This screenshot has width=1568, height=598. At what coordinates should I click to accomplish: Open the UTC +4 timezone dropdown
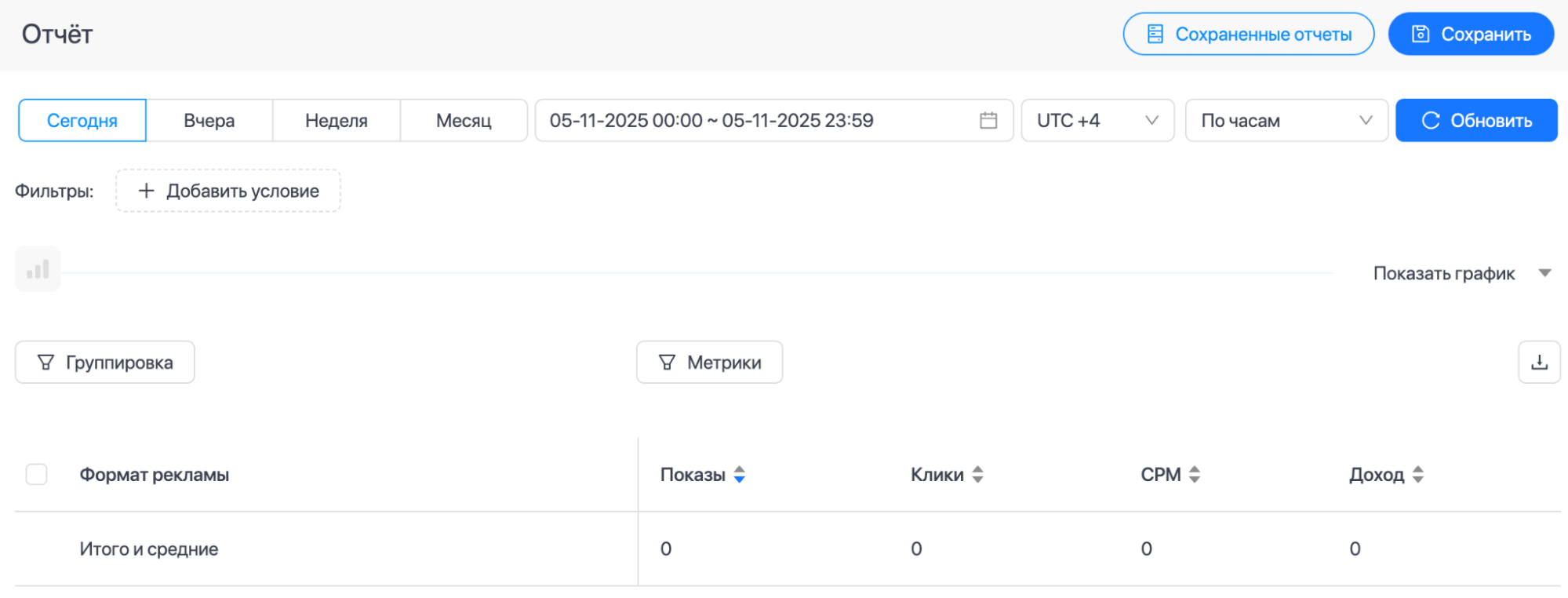(x=1097, y=120)
